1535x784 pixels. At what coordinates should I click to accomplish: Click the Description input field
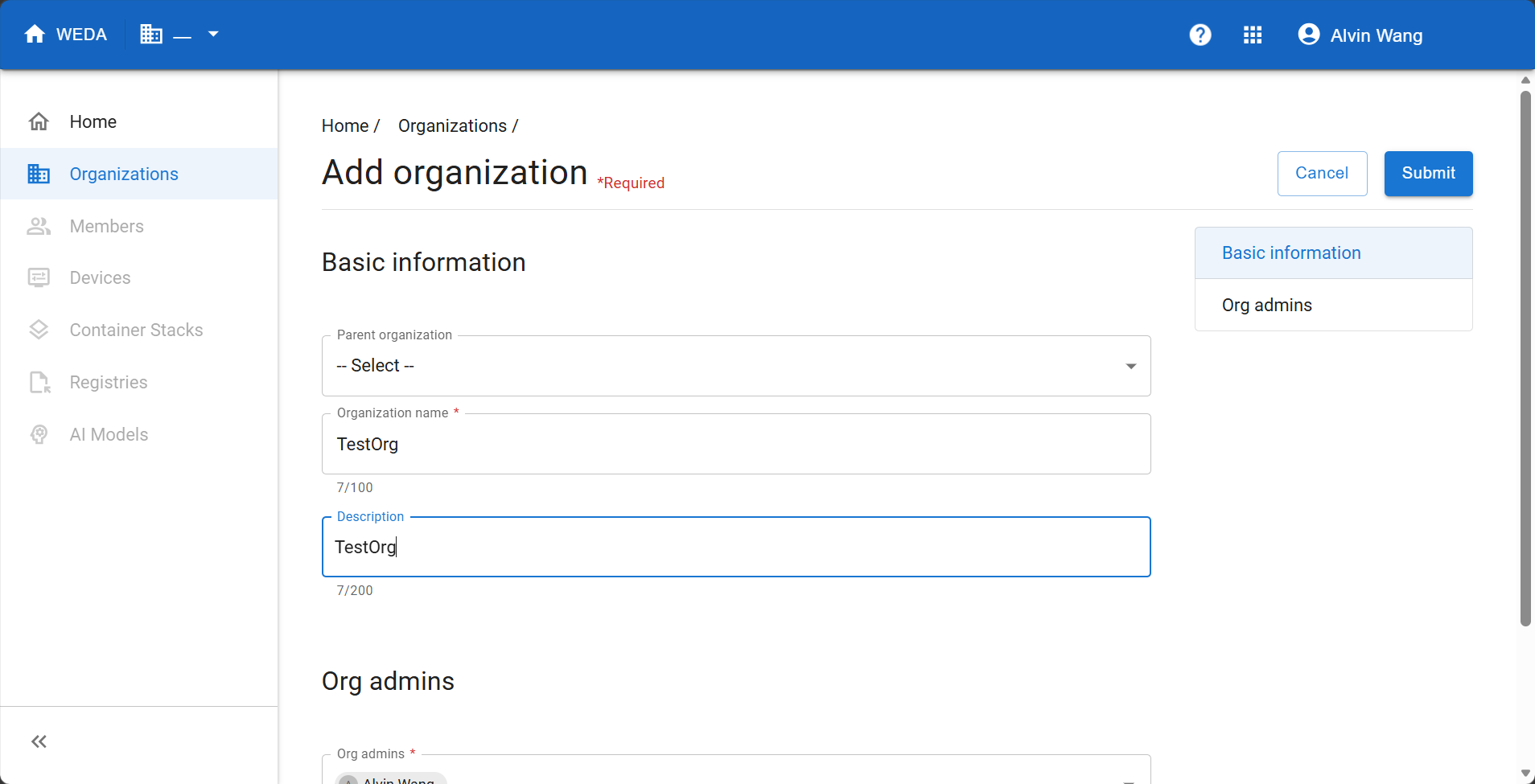point(736,547)
